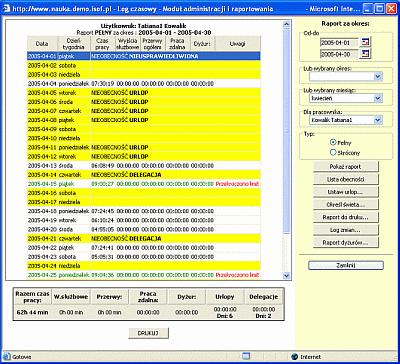Click the Gotowe status bar text

click(22, 357)
